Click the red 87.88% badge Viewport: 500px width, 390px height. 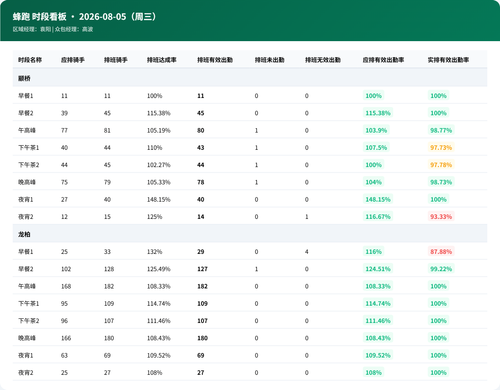441,252
